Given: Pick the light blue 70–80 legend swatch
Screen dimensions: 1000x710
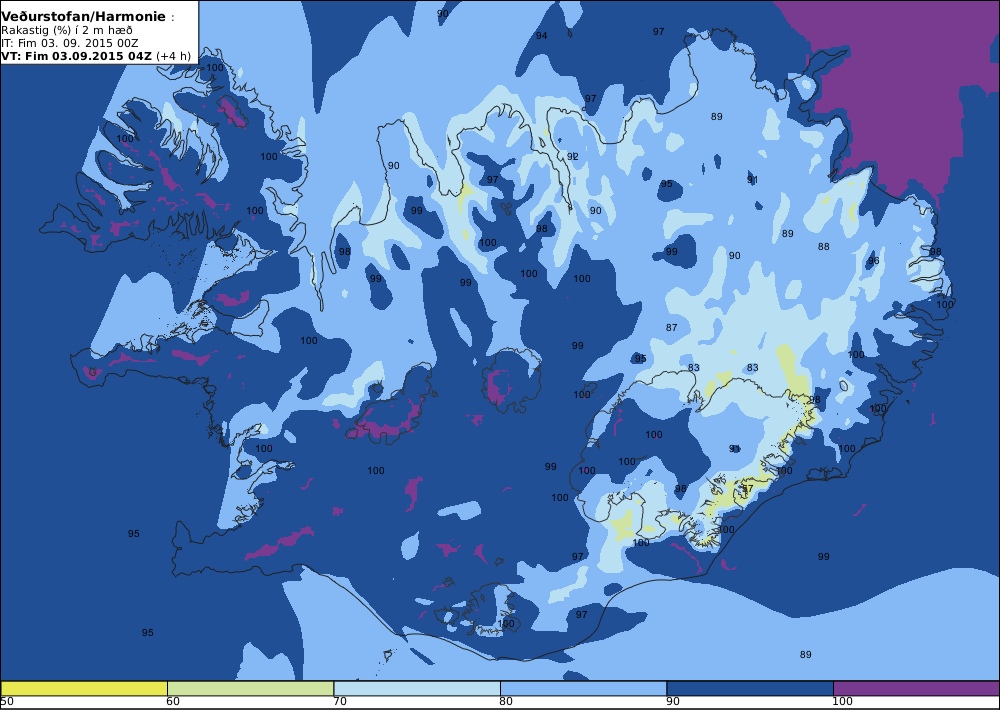Looking at the screenshot, I should tap(417, 688).
